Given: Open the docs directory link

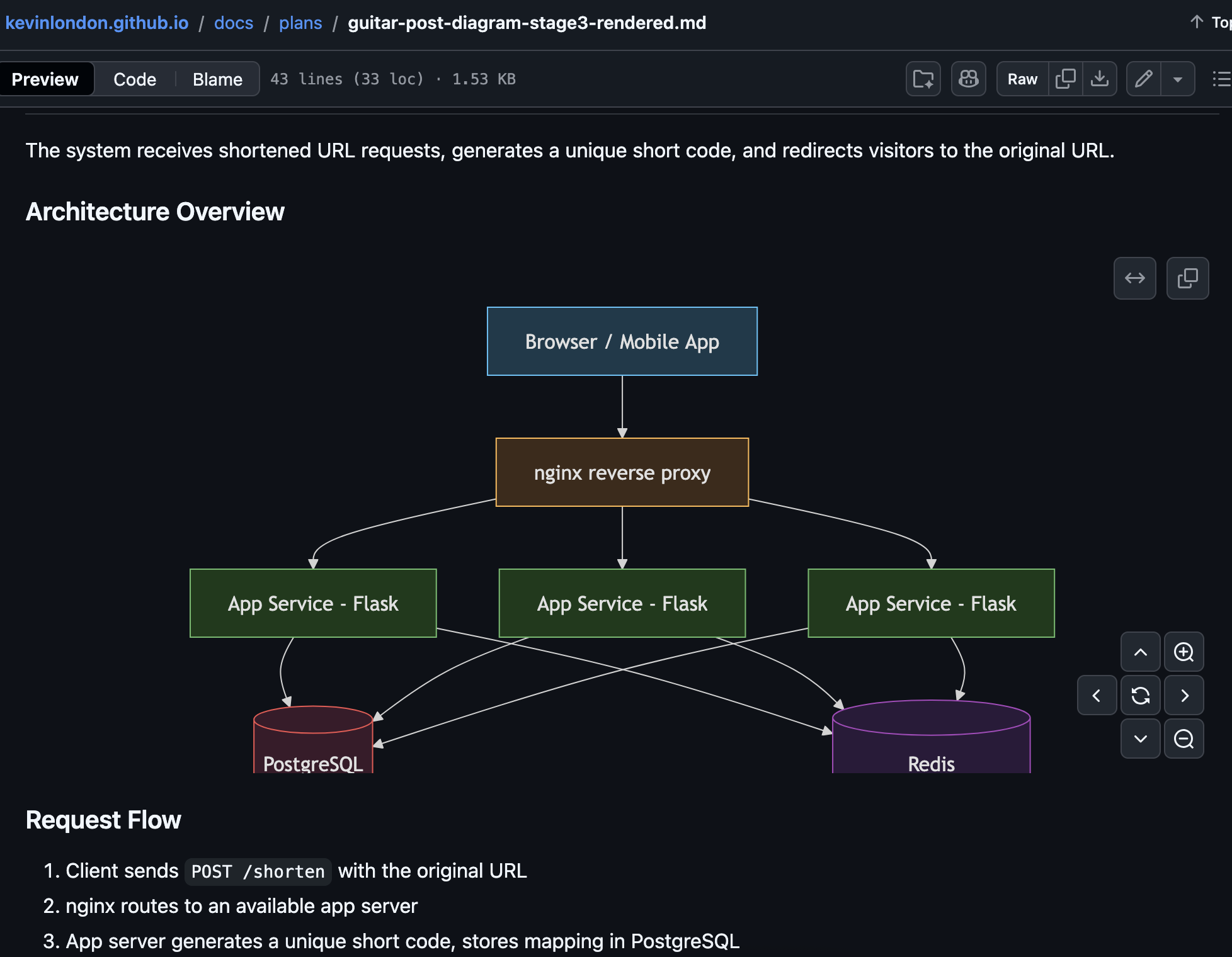Looking at the screenshot, I should pos(233,23).
